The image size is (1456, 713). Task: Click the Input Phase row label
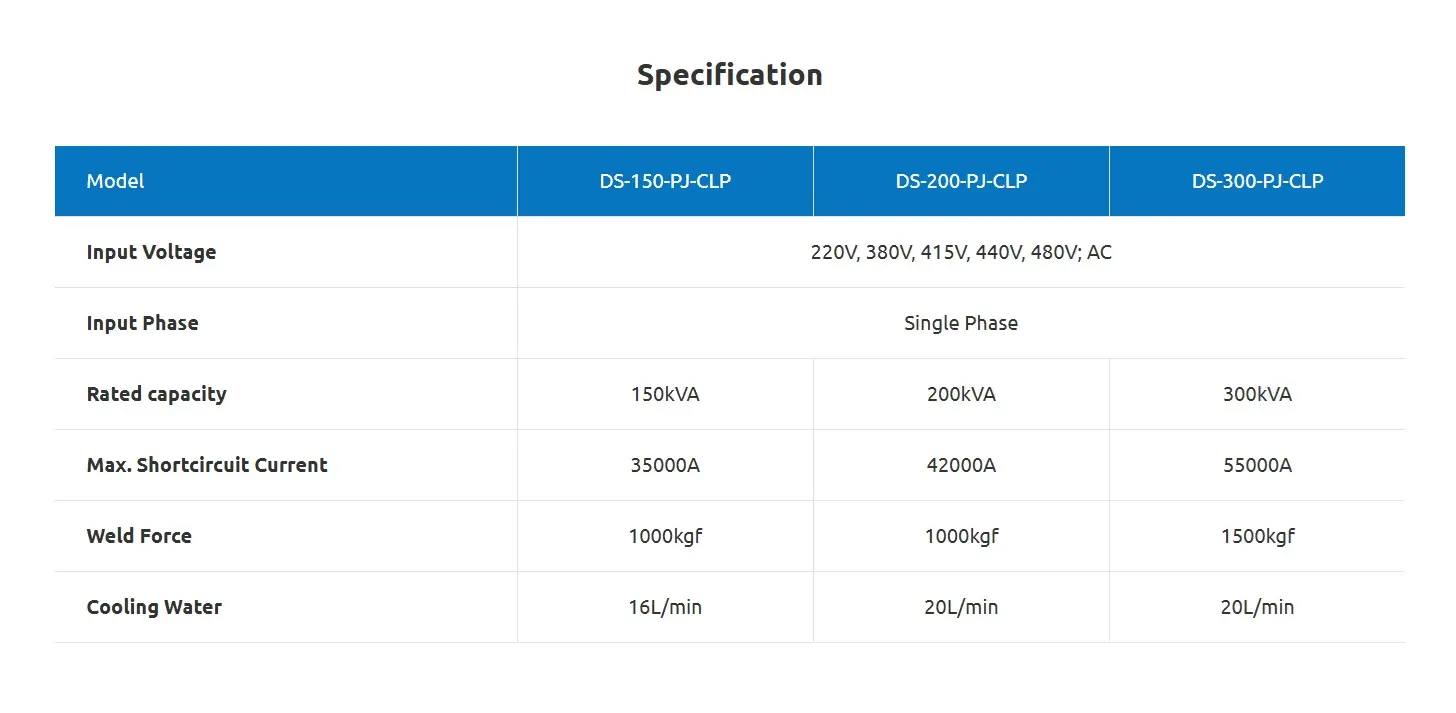click(x=142, y=323)
